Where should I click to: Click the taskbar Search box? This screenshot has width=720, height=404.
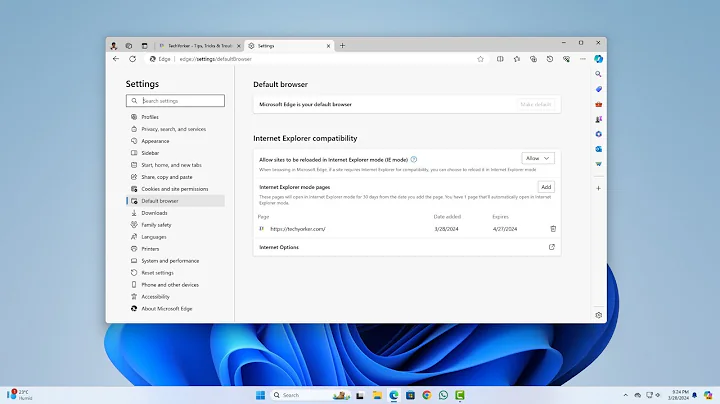pos(311,395)
